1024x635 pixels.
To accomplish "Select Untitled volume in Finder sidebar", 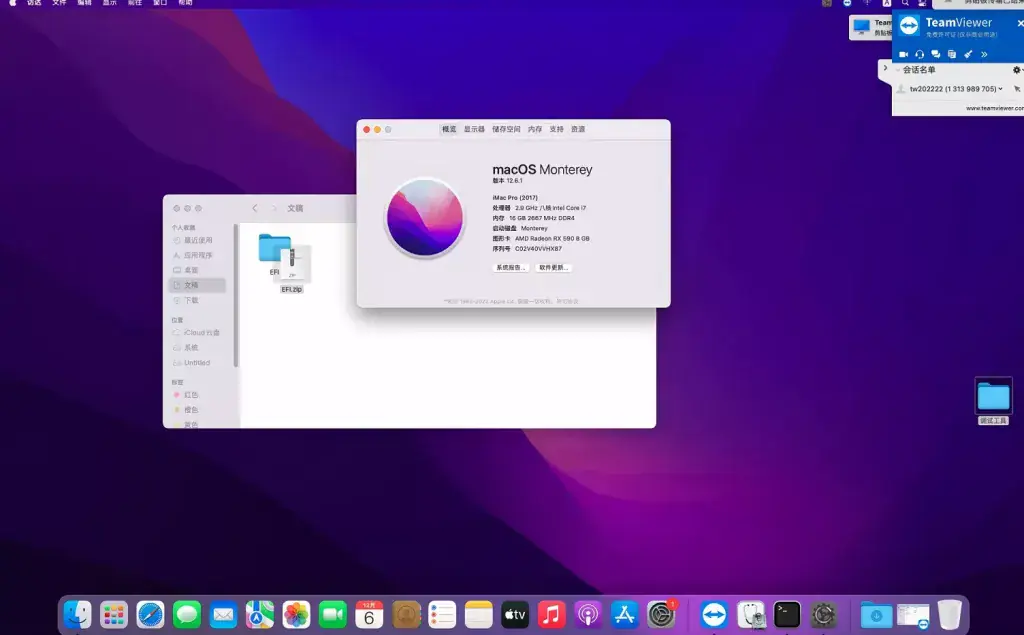I will pyautogui.click(x=198, y=363).
